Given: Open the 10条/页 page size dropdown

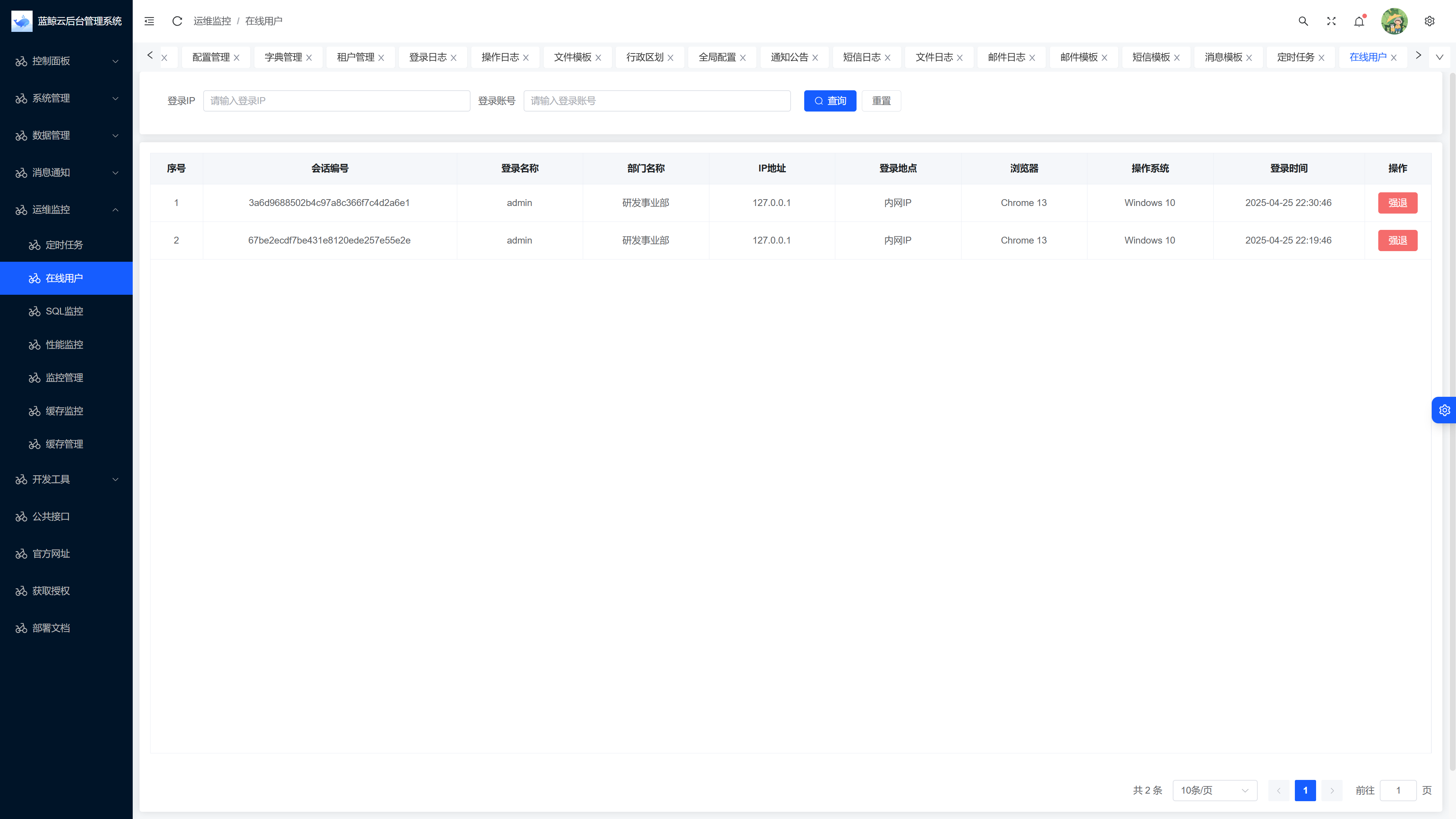Looking at the screenshot, I should point(1214,790).
